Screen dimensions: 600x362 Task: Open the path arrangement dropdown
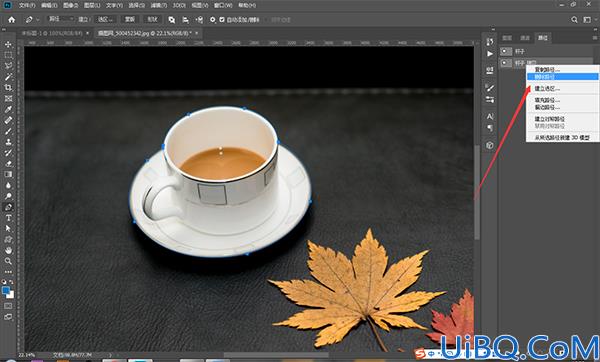(199, 20)
